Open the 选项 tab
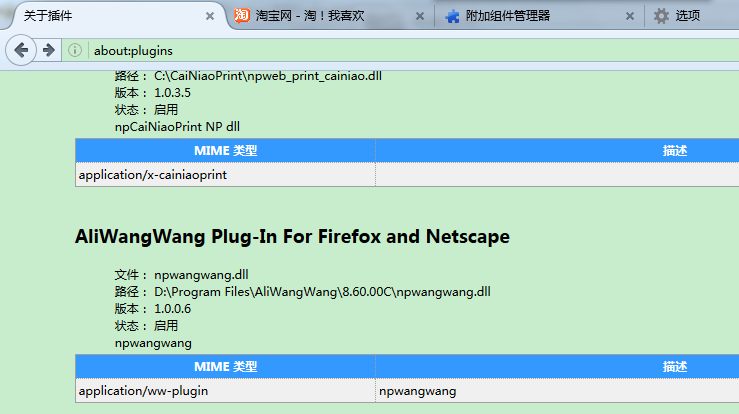739x414 pixels. [690, 16]
